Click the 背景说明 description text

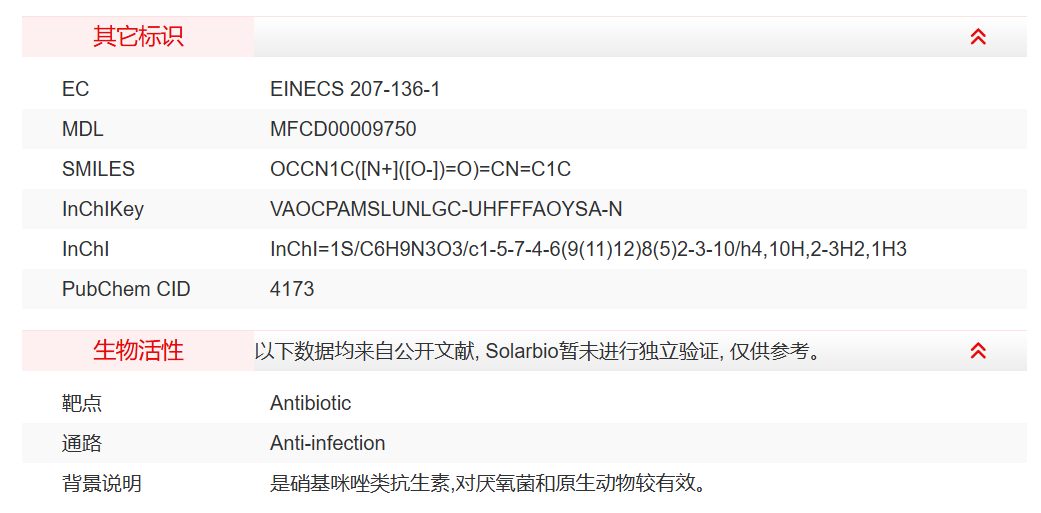pyautogui.click(x=489, y=484)
